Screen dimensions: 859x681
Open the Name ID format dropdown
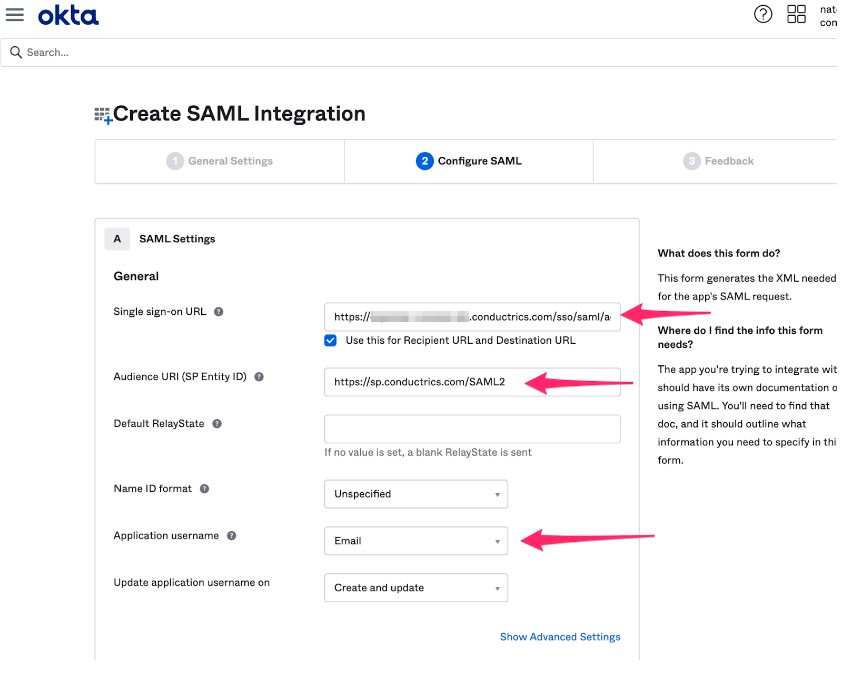[x=416, y=494]
